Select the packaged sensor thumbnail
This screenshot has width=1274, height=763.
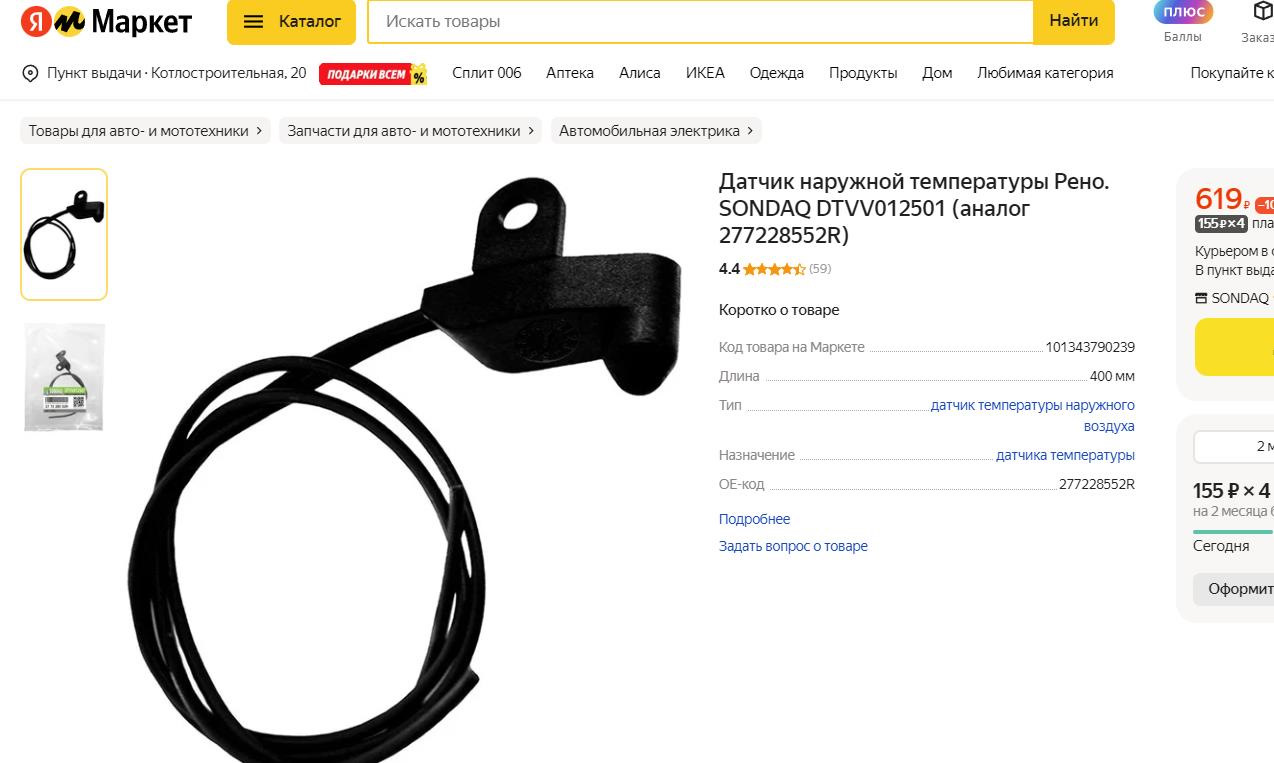click(x=64, y=376)
